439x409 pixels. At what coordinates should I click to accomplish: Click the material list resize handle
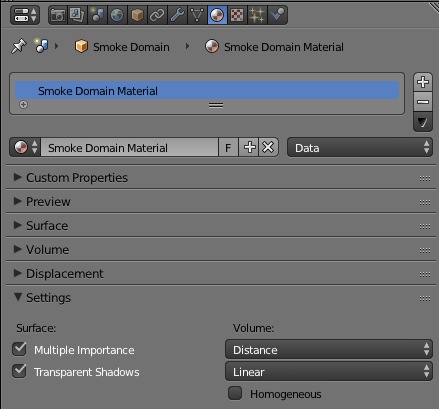[216, 105]
